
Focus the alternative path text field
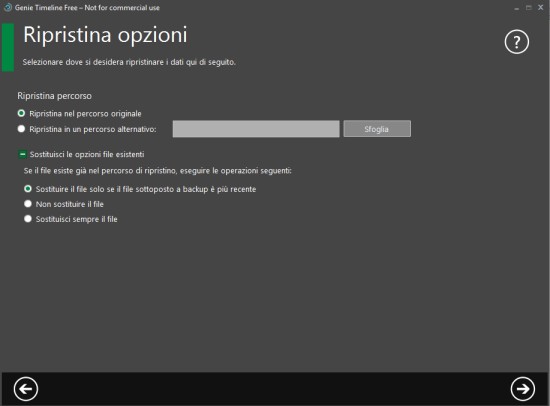[256, 129]
